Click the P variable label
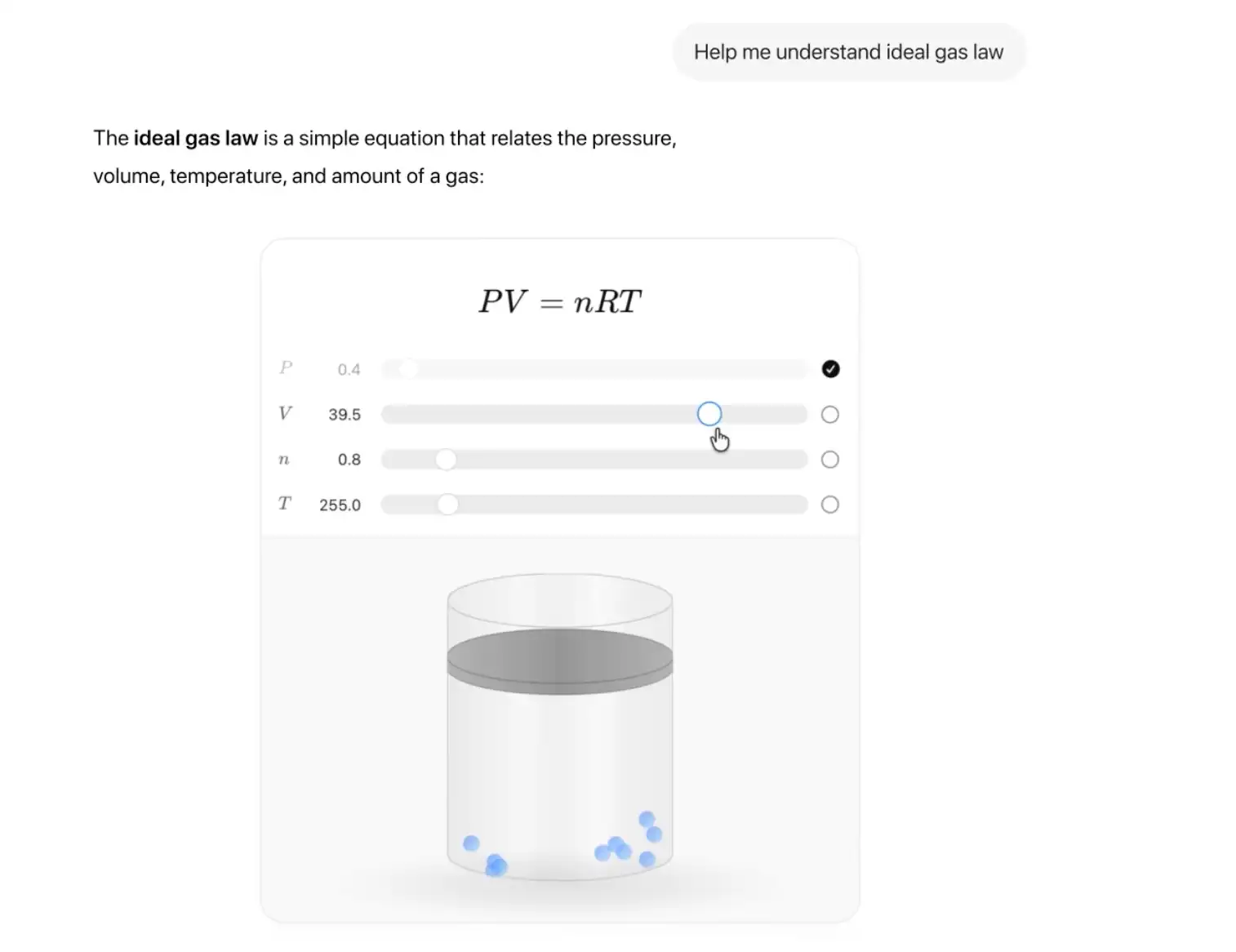Screen dimensions: 1236x952 [285, 367]
